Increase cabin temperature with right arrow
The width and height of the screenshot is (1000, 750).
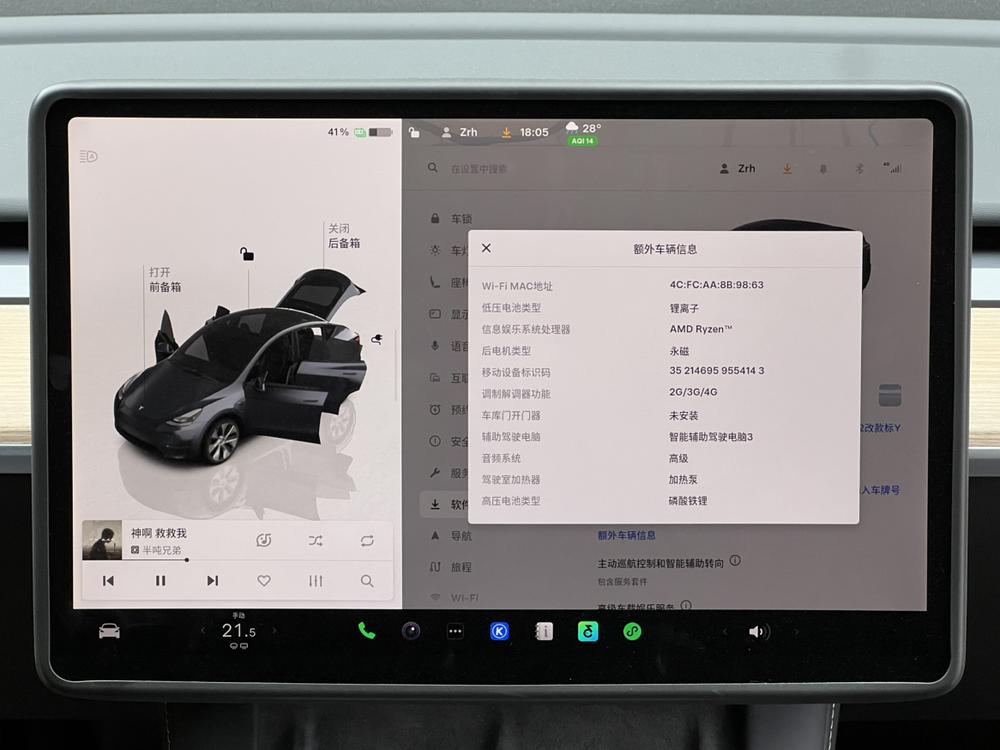274,631
